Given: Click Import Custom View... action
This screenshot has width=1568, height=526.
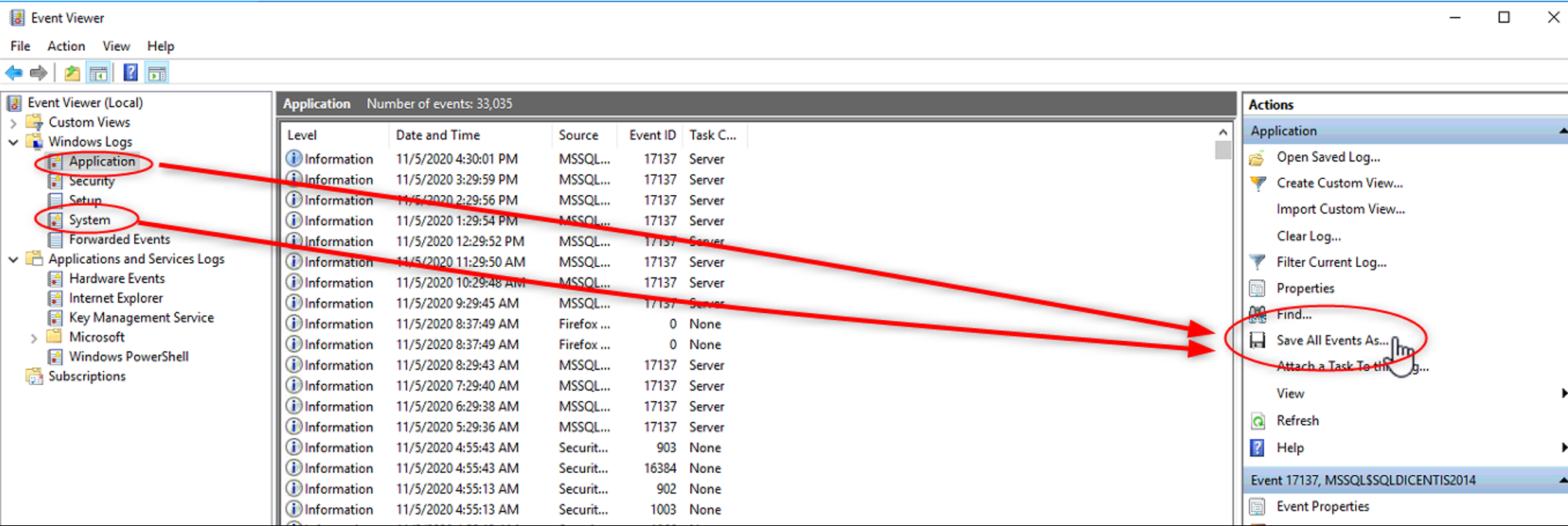Looking at the screenshot, I should (1341, 209).
